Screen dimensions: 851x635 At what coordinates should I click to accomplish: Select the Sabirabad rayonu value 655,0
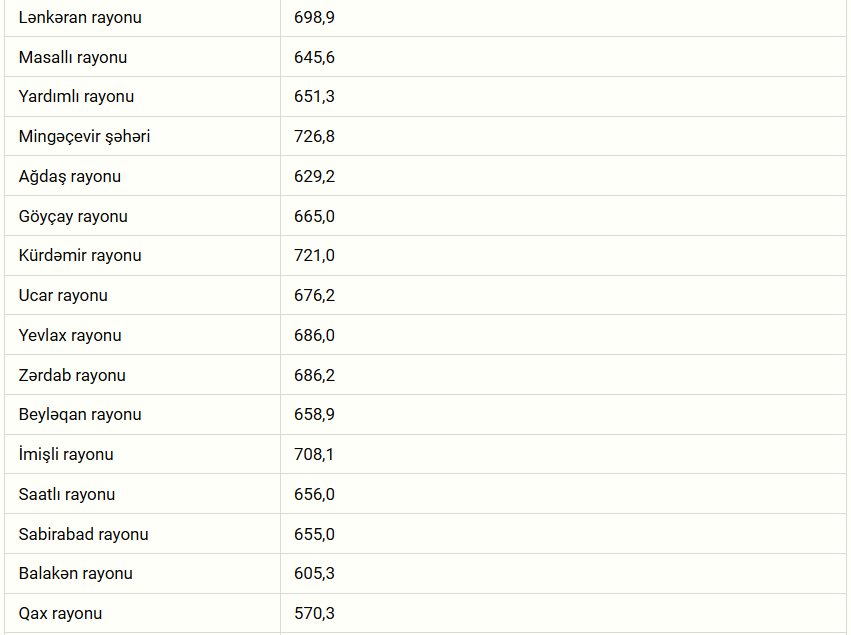314,535
